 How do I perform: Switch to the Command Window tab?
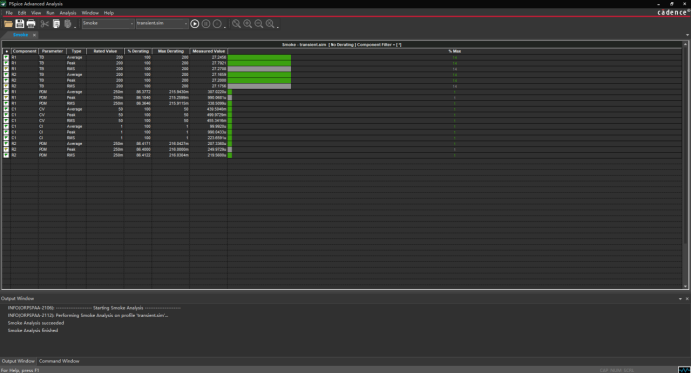pos(59,361)
